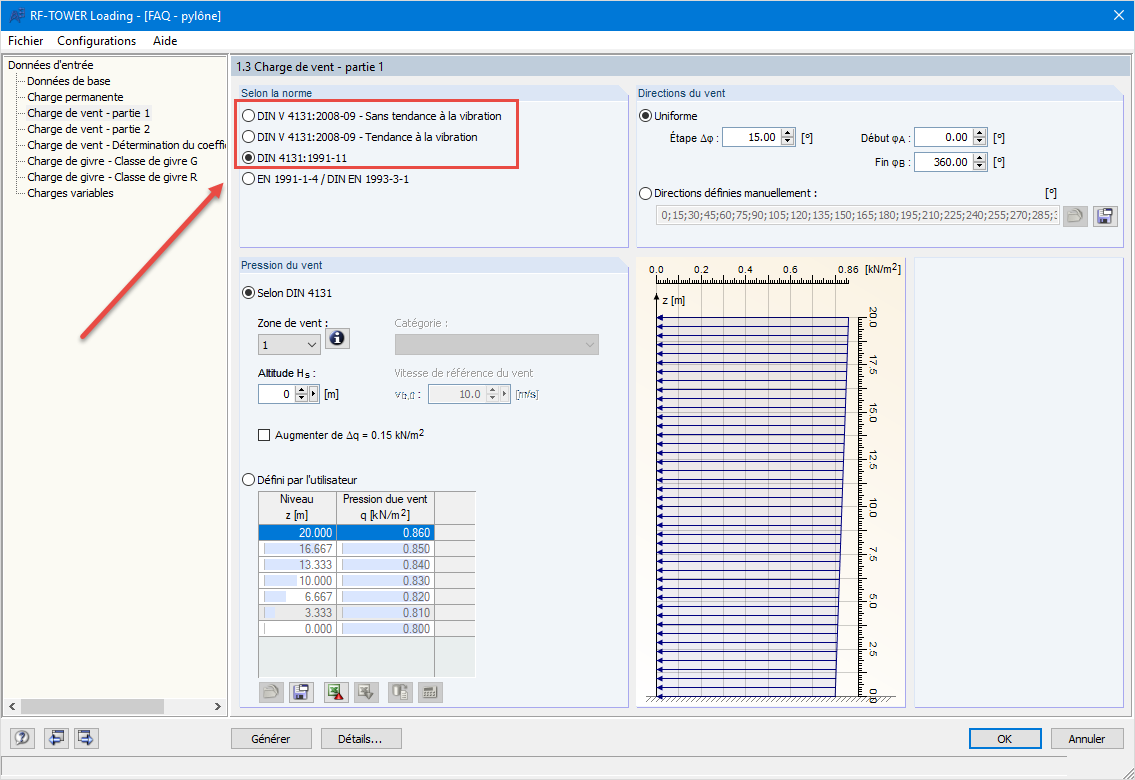Click save icon below pressure table
Viewport: 1135px width, 780px height.
point(301,692)
